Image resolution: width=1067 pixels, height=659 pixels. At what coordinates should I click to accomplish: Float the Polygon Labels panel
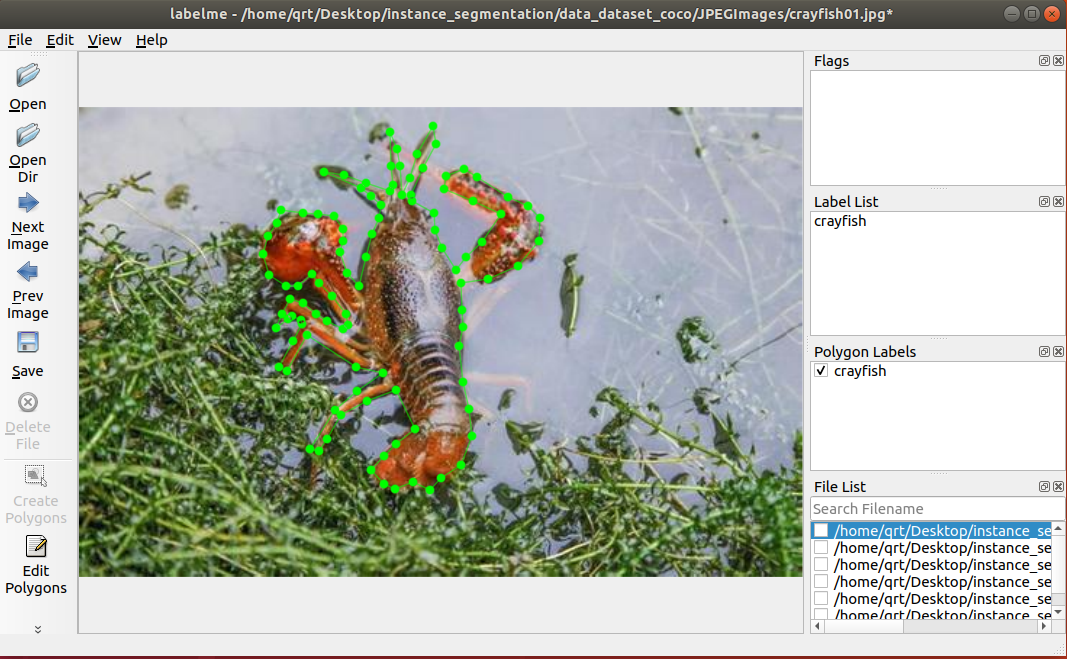pos(1044,351)
